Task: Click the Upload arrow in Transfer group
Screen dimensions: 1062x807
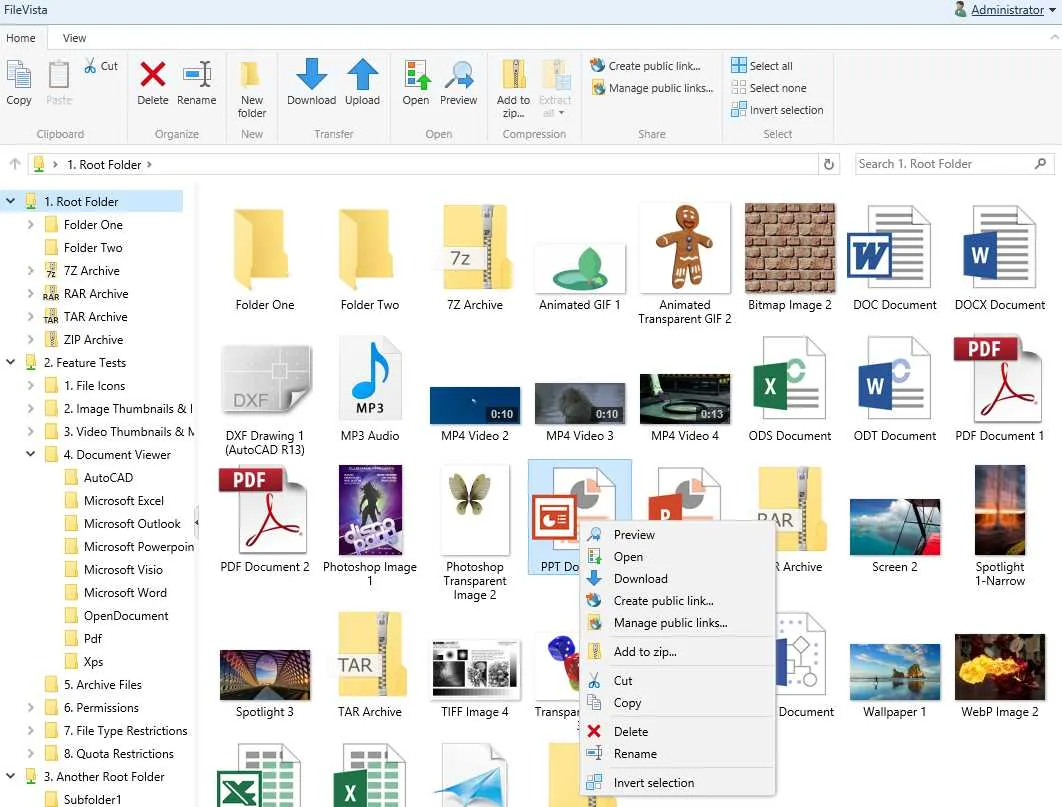Action: point(362,82)
